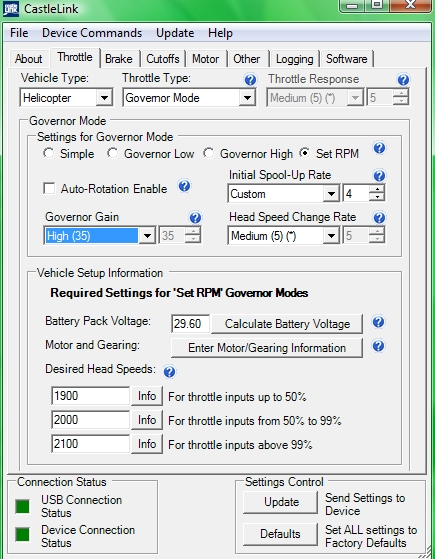Show help for Auto-Rotation Enable
435x559 pixels.
coord(184,186)
